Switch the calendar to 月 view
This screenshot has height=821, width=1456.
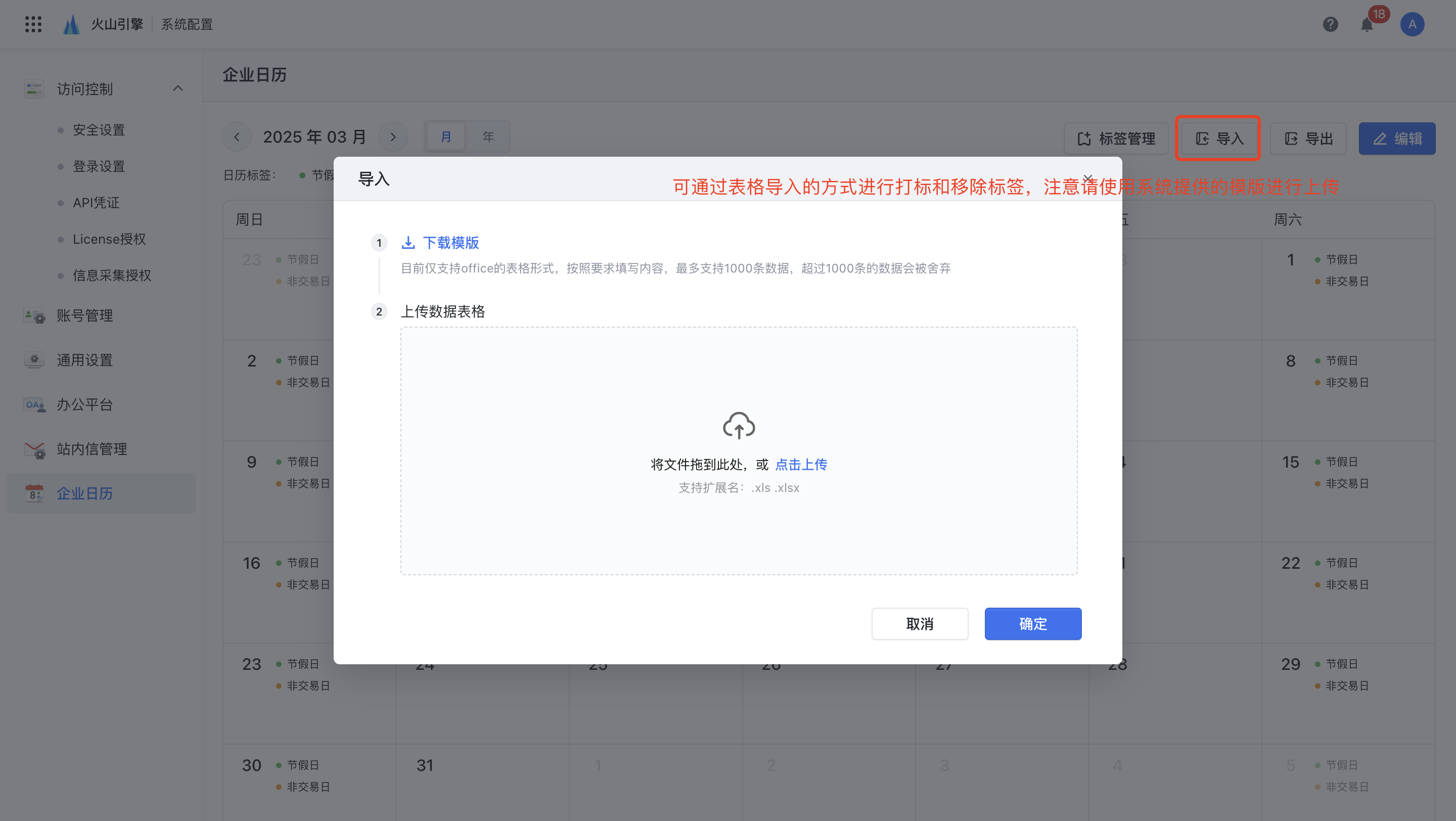(x=445, y=136)
